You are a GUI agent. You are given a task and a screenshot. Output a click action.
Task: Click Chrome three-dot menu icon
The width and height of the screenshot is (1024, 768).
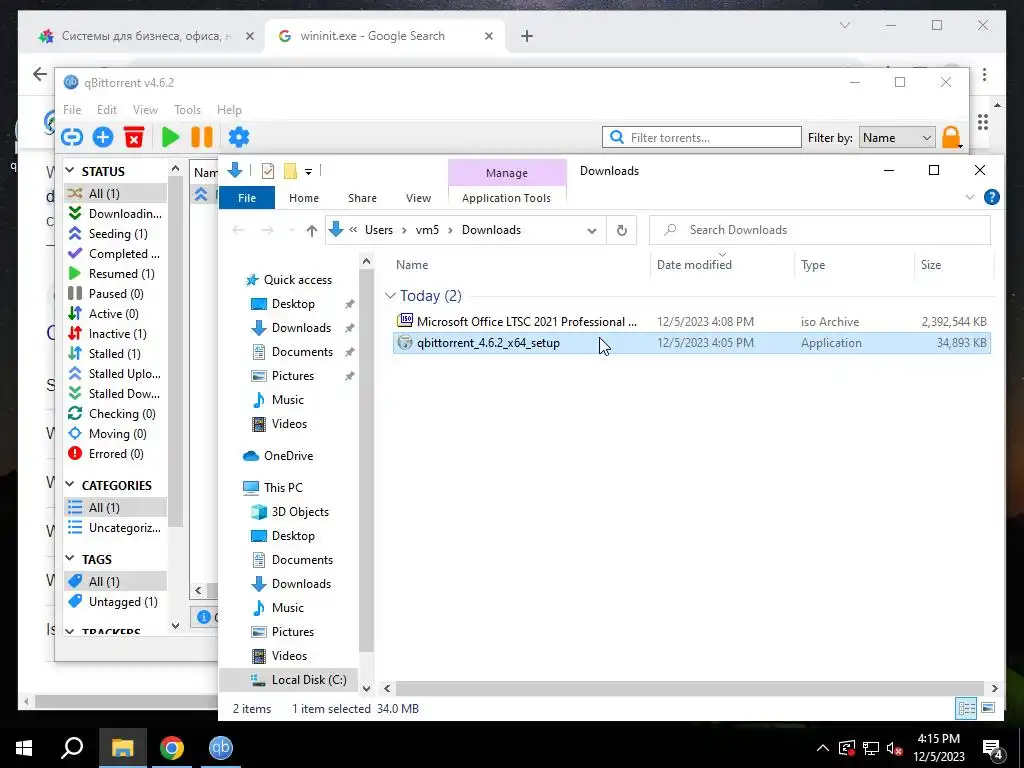pyautogui.click(x=984, y=74)
